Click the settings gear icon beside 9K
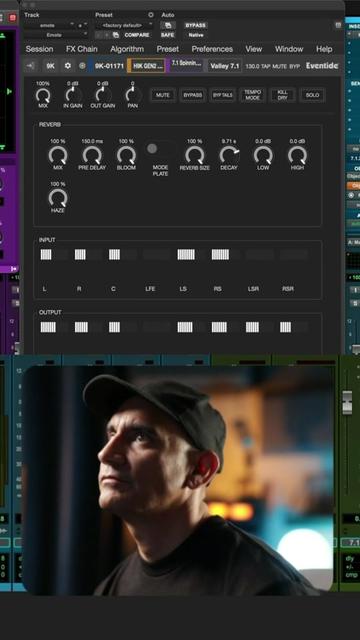 pos(68,66)
